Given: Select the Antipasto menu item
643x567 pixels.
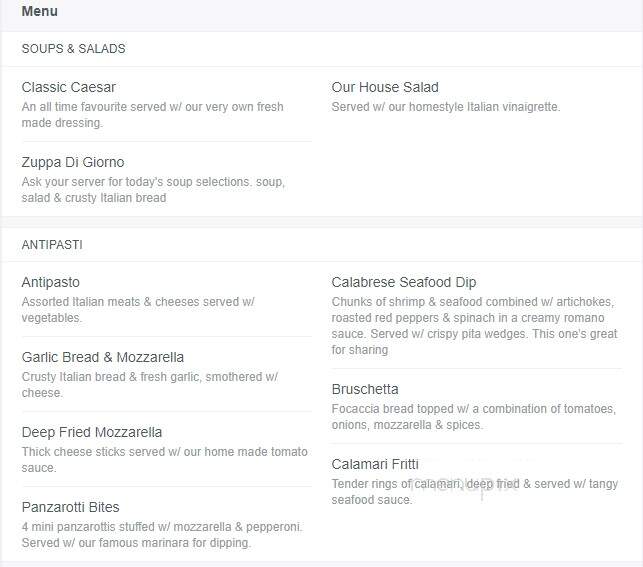Looking at the screenshot, I should [x=51, y=282].
